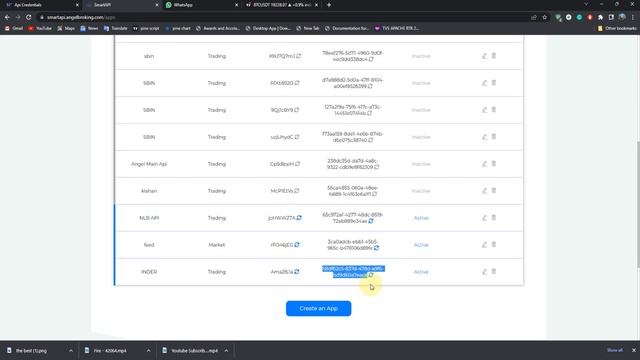The image size is (640, 360).
Task: Open the pine script bookmark
Action: (x=146, y=28)
